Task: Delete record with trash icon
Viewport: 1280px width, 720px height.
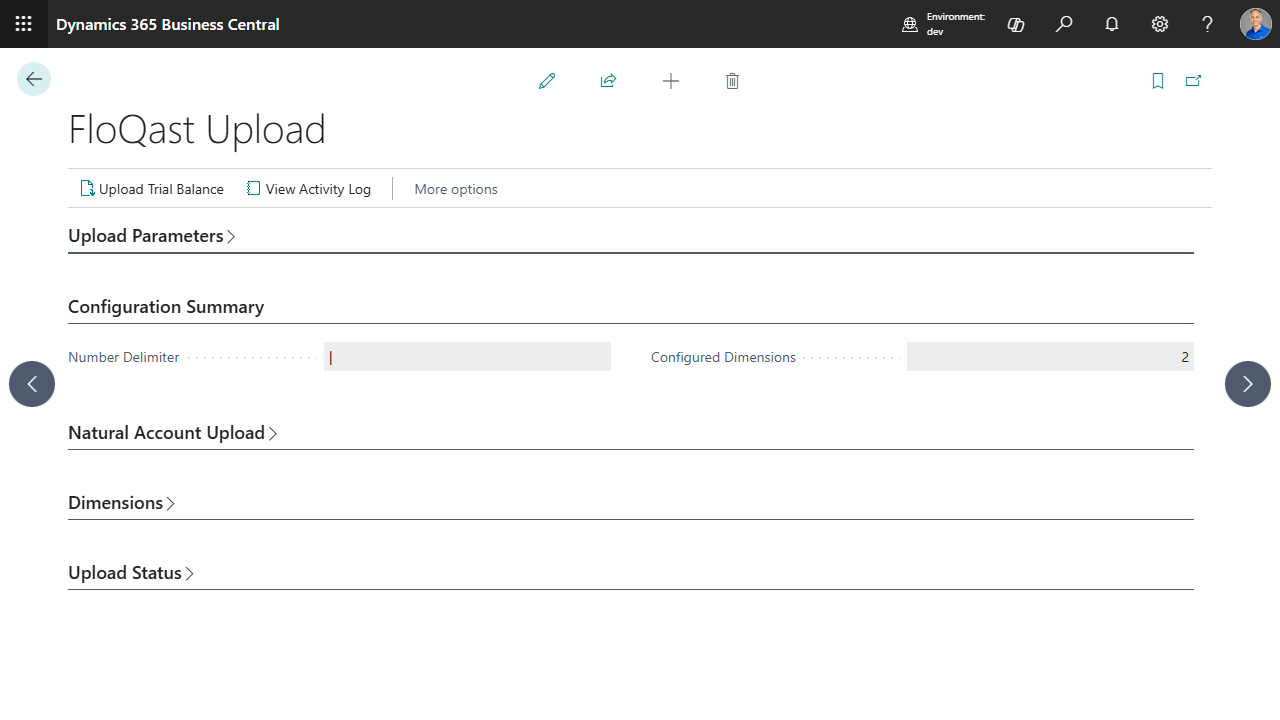Action: click(x=732, y=81)
